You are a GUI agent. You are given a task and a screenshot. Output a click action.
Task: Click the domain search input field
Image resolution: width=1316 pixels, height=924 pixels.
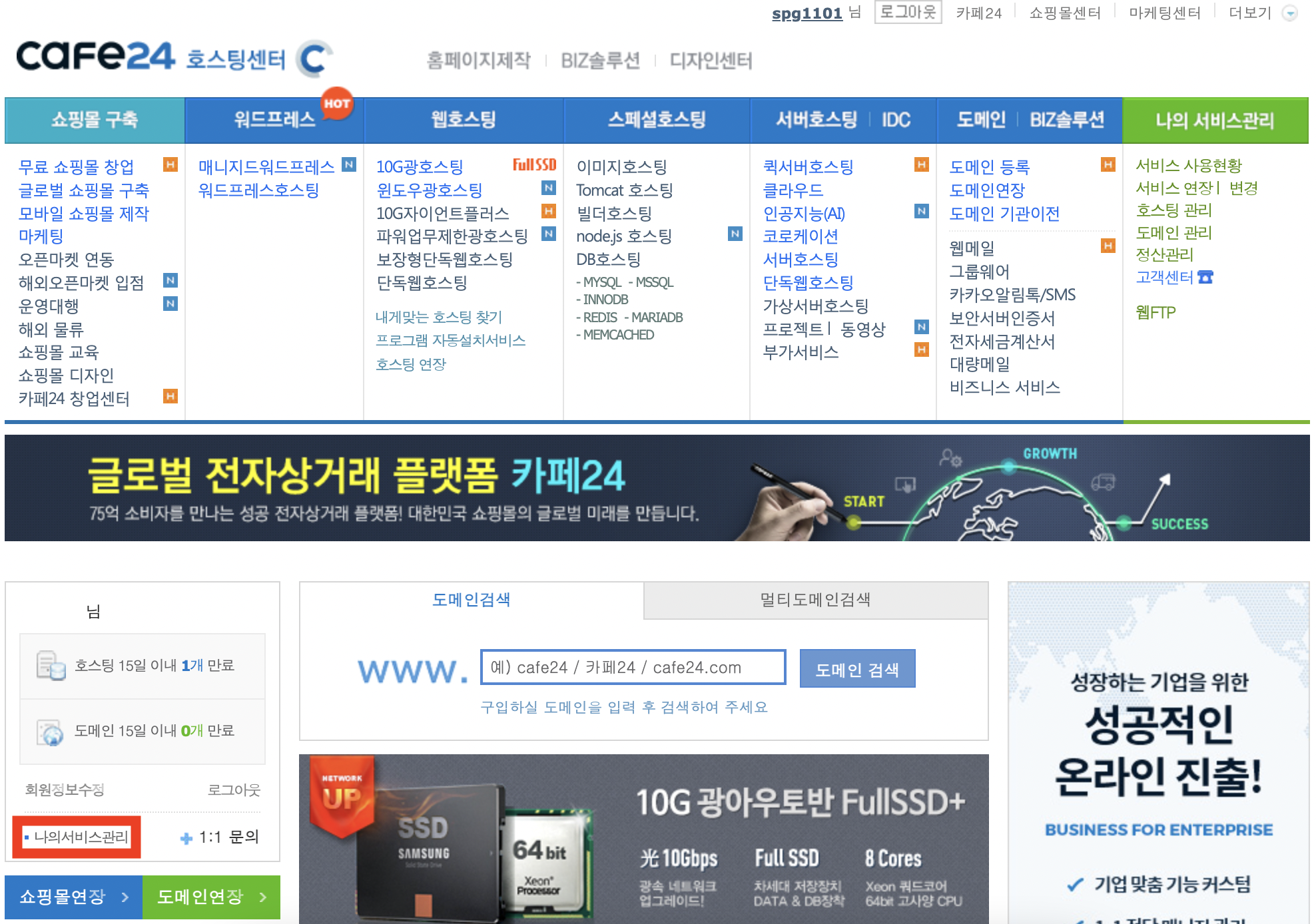pos(633,667)
